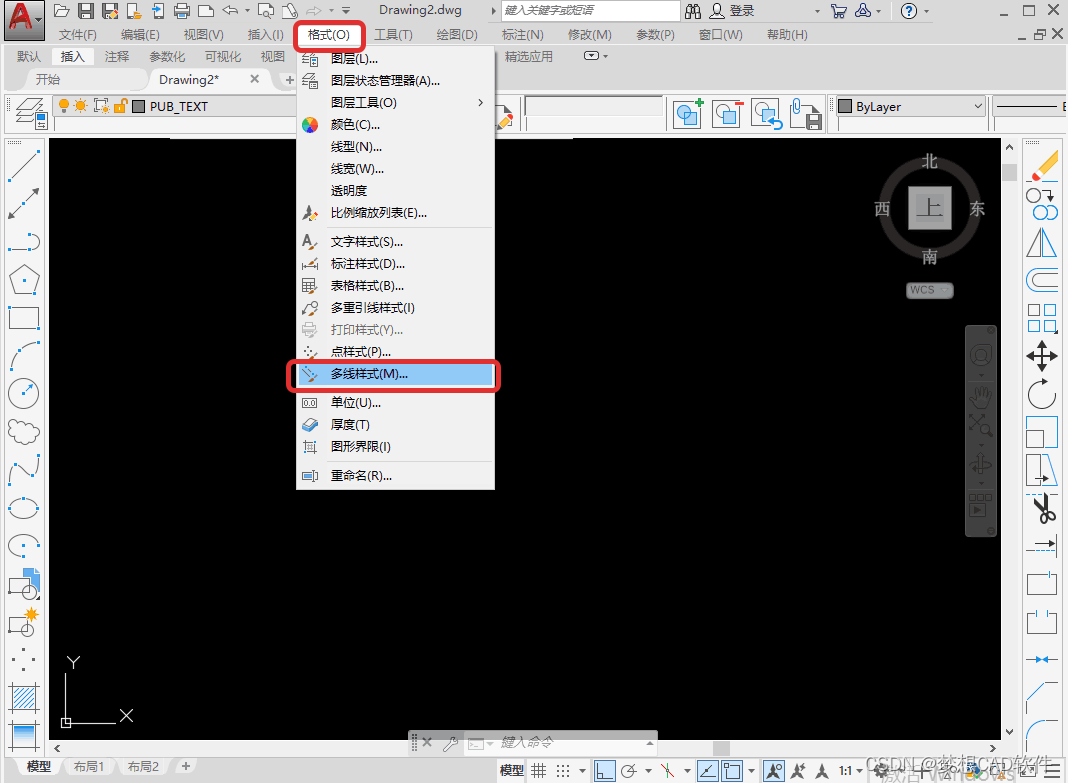Select the Trim scissors tool
This screenshot has height=783, width=1068.
pyautogui.click(x=1042, y=509)
